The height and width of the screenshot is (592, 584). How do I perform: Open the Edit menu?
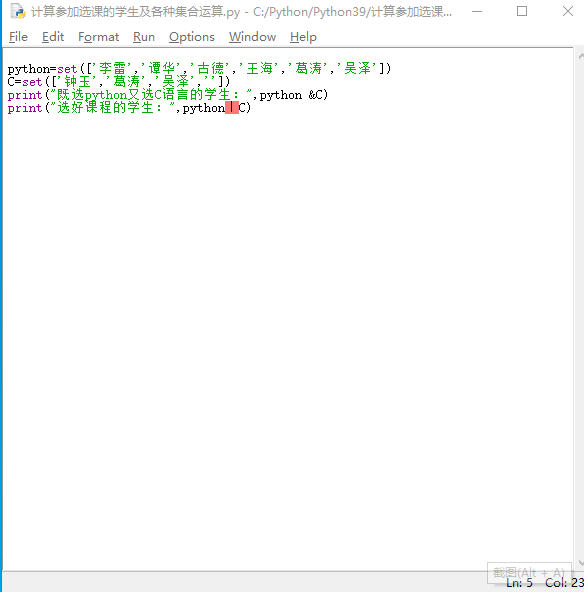52,37
